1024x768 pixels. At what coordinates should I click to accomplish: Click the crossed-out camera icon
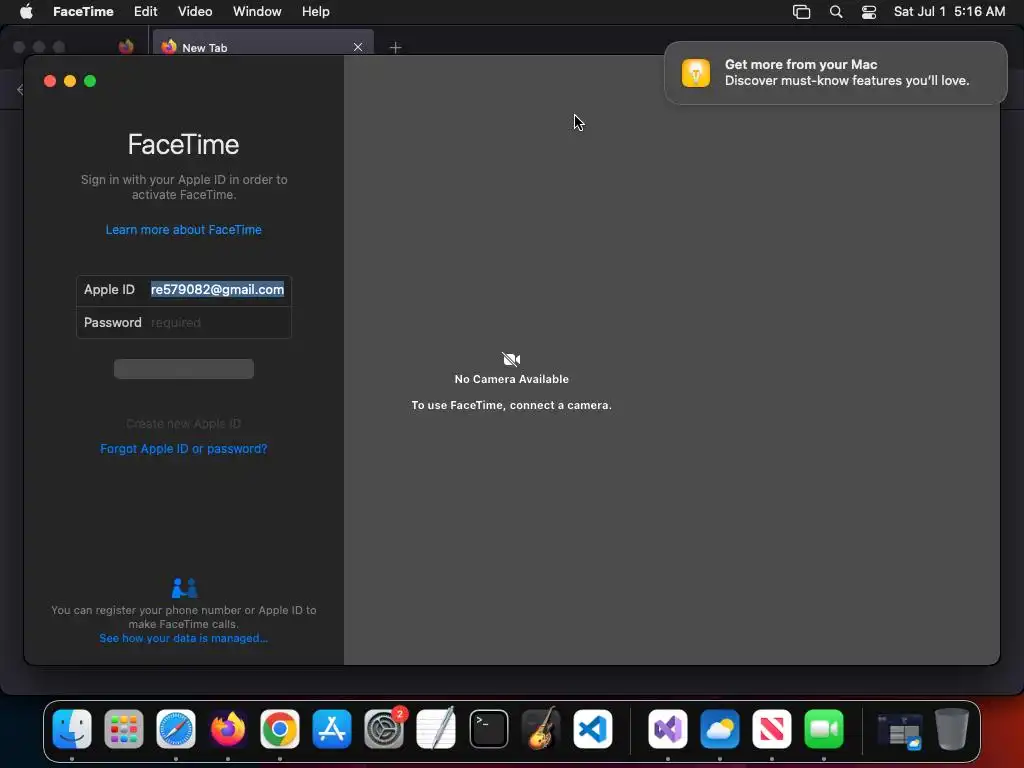pyautogui.click(x=511, y=359)
